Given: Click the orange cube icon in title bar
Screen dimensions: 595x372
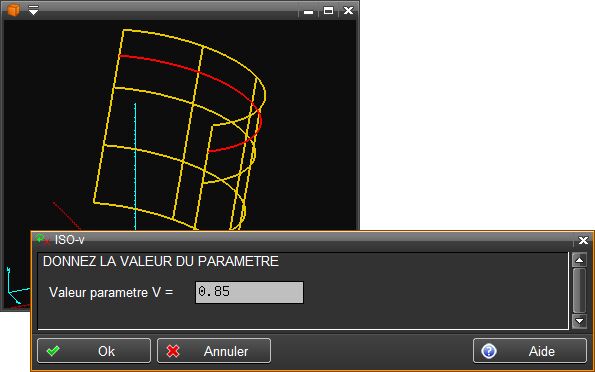Looking at the screenshot, I should click(13, 10).
